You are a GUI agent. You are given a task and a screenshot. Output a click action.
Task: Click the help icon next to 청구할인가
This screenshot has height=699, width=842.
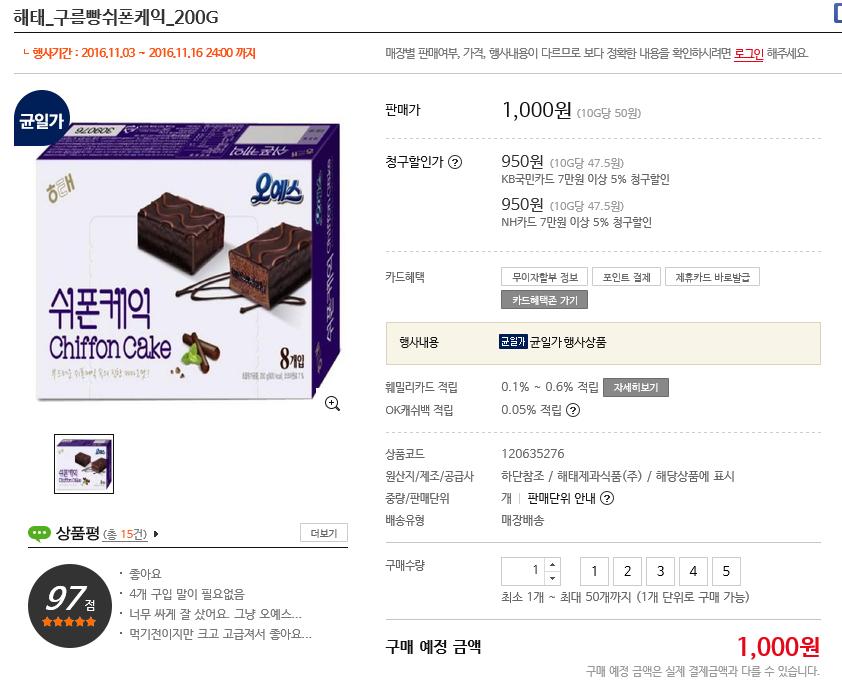[x=455, y=162]
